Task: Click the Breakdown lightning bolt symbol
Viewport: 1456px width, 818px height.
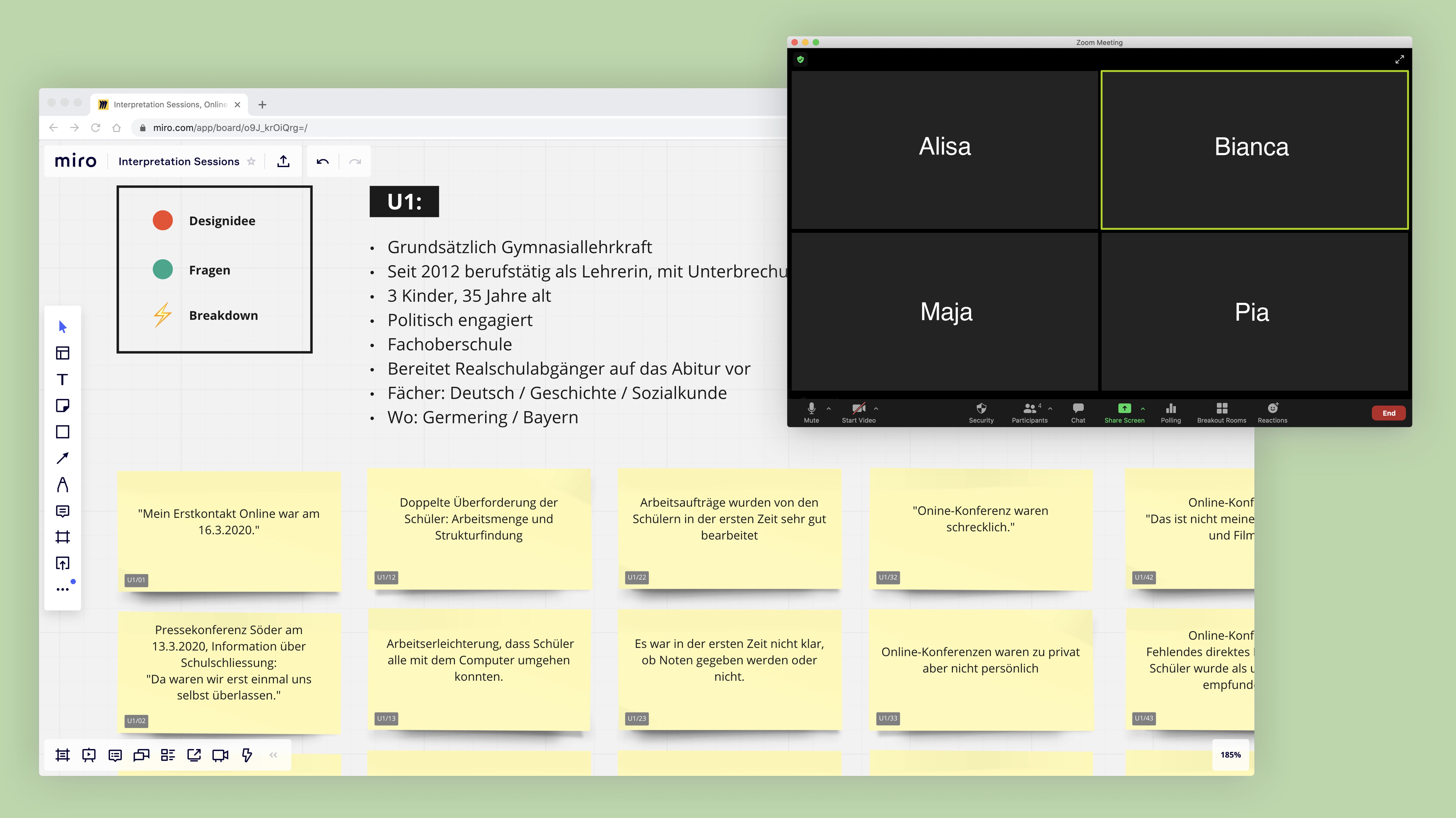Action: tap(163, 315)
